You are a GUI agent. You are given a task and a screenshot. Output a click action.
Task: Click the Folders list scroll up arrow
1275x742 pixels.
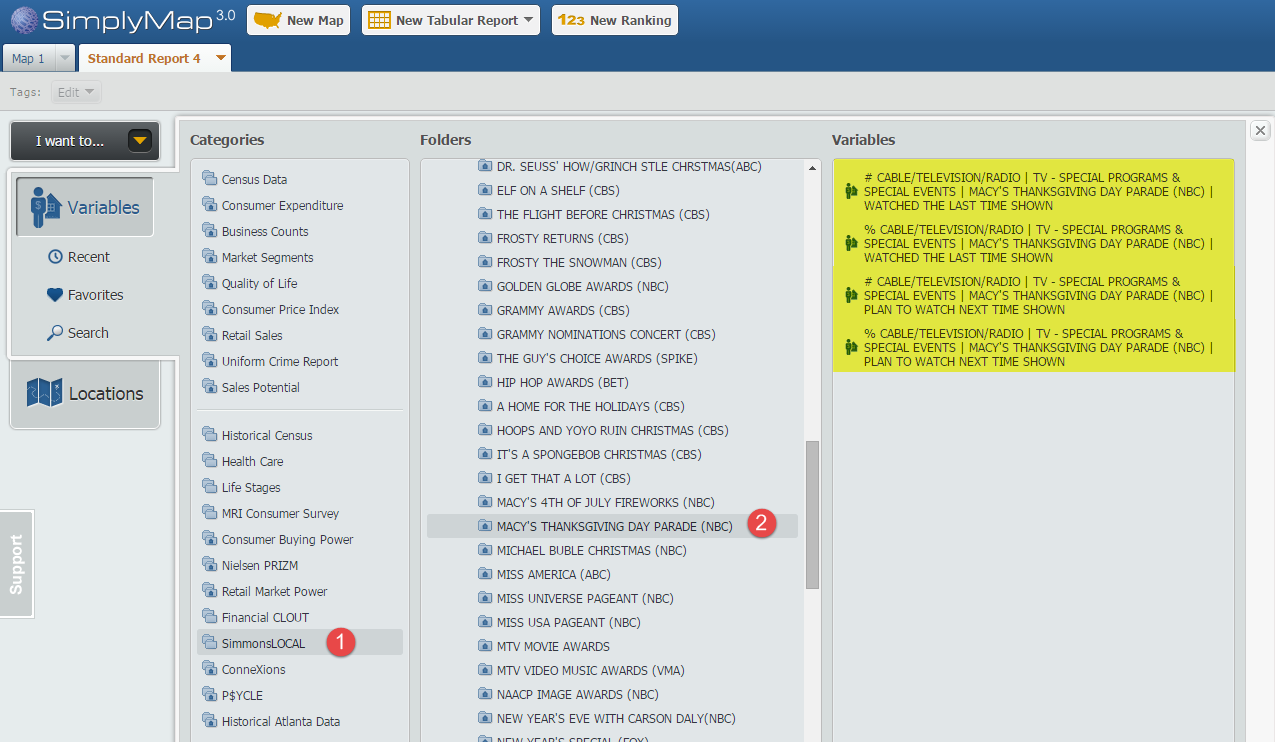[813, 168]
